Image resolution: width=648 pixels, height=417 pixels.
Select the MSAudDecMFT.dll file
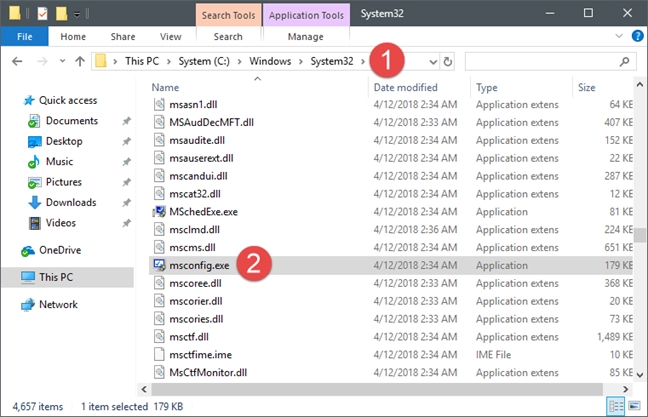(211, 122)
